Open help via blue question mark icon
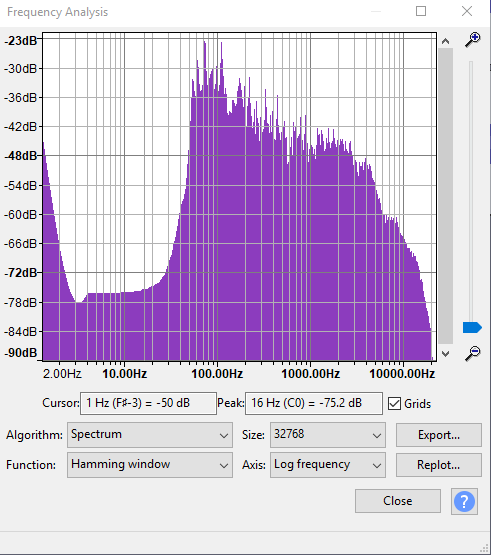Image resolution: width=491 pixels, height=555 pixels. tap(464, 502)
